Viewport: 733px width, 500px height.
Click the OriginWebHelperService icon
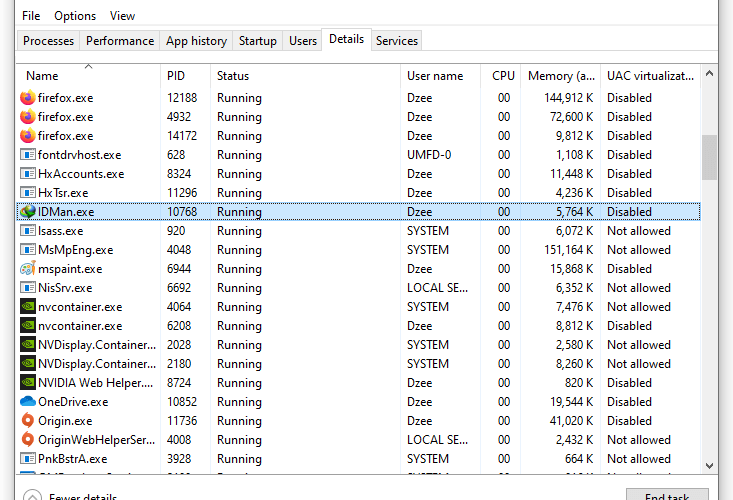click(x=28, y=440)
